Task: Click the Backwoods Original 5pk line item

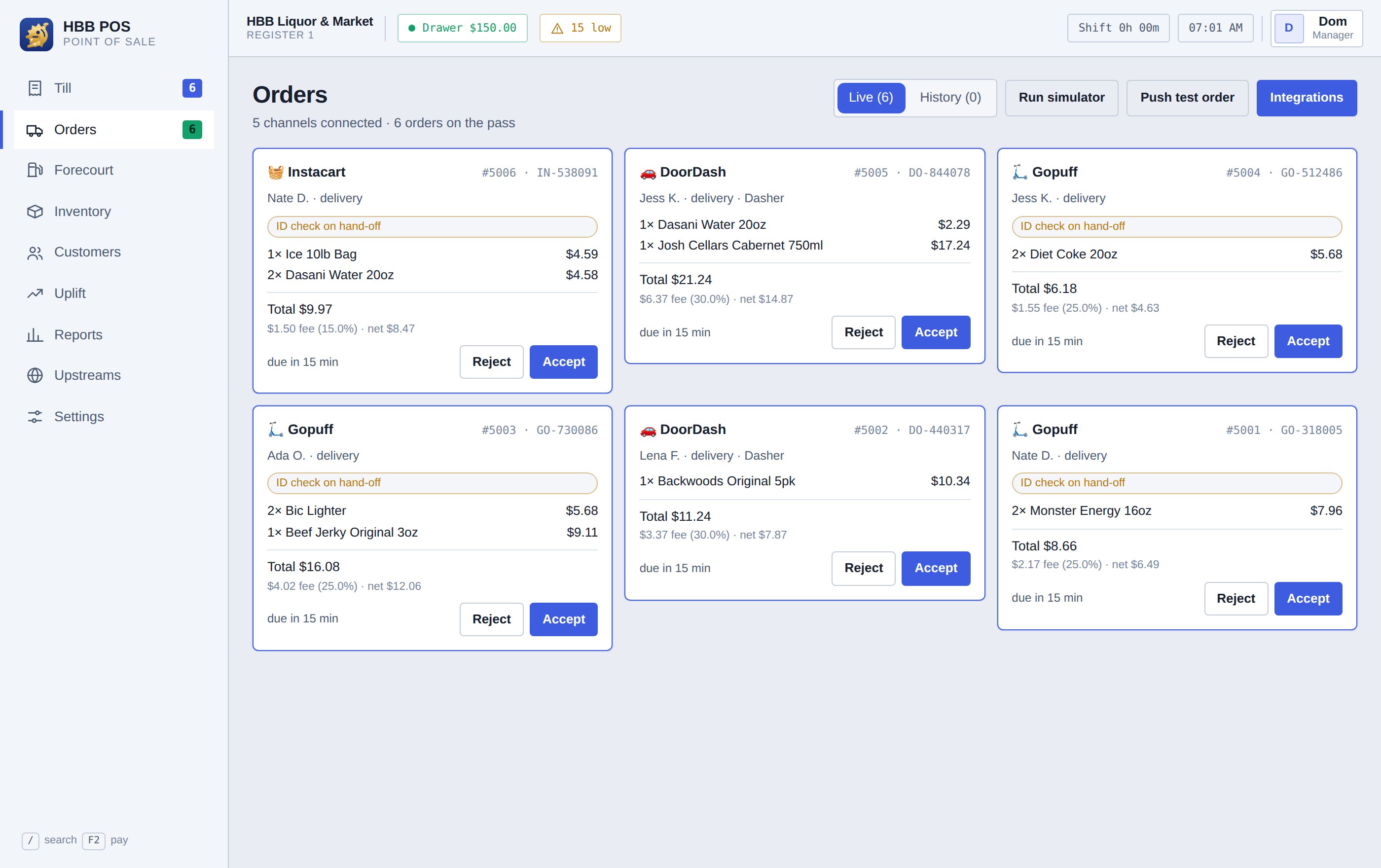Action: (804, 481)
